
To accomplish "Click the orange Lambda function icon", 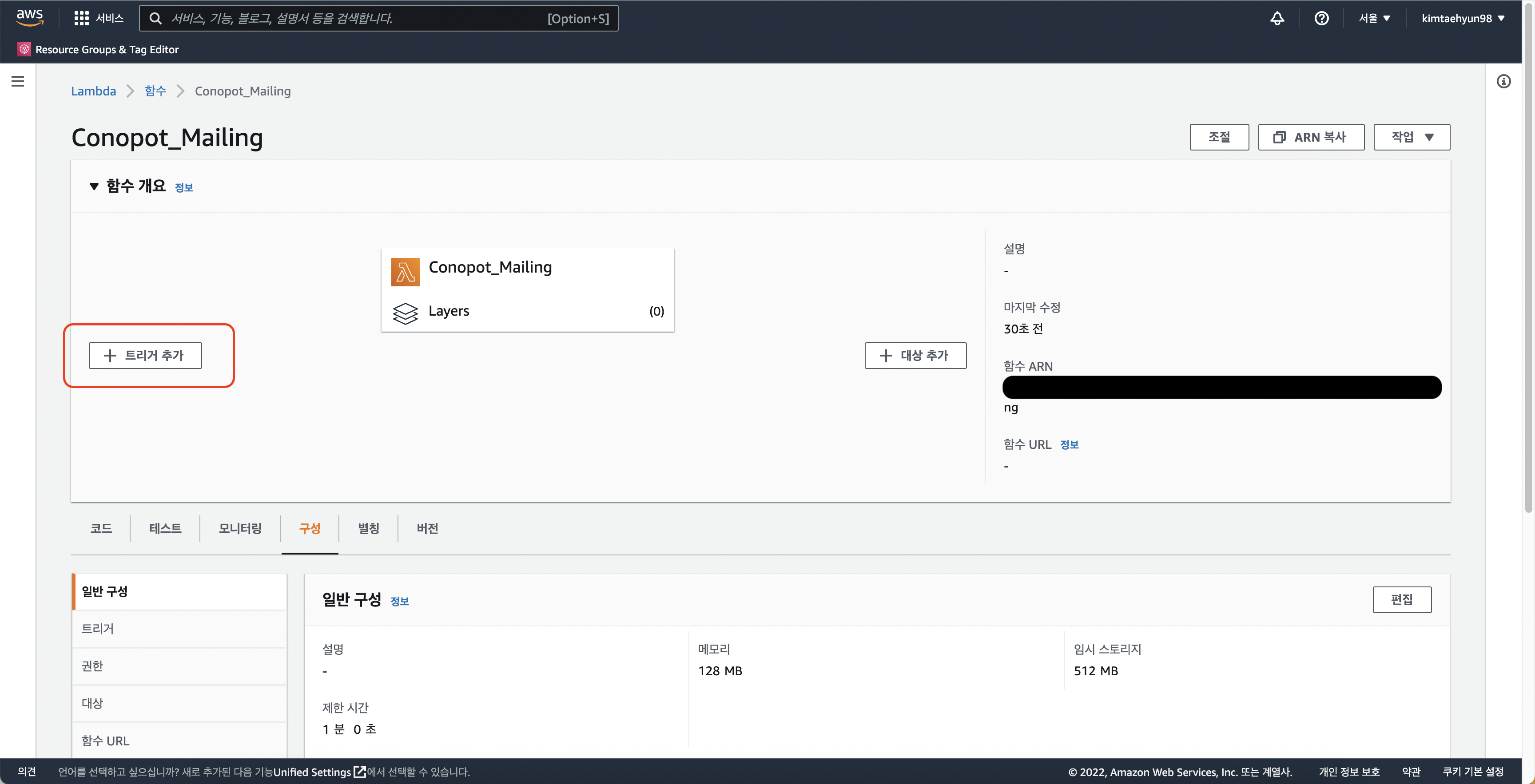I will (405, 272).
